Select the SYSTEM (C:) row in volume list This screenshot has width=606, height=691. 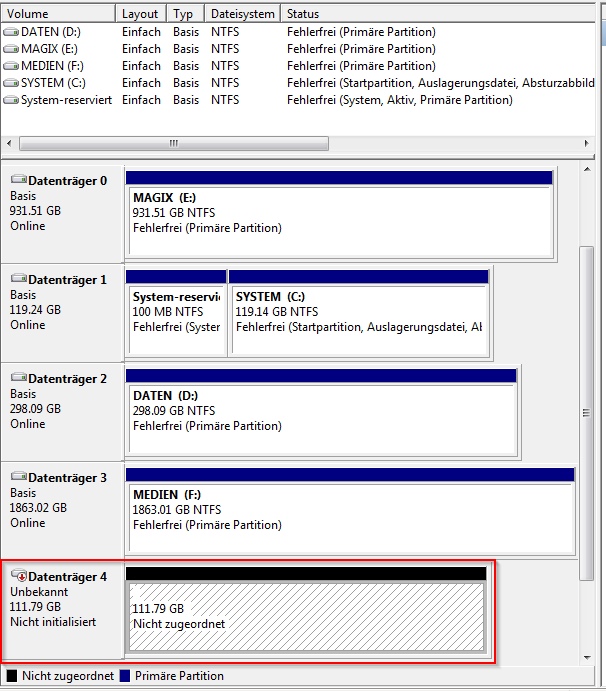pos(298,83)
